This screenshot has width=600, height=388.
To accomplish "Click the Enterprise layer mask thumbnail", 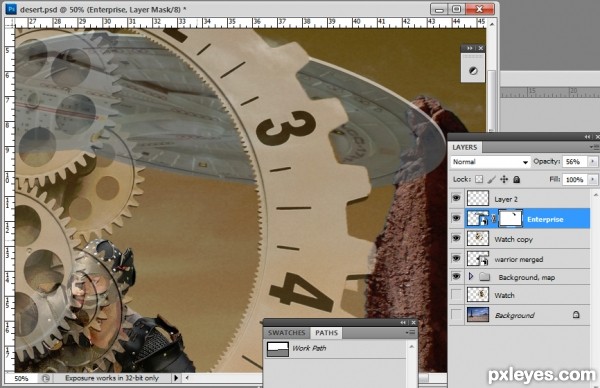I will pyautogui.click(x=510, y=218).
